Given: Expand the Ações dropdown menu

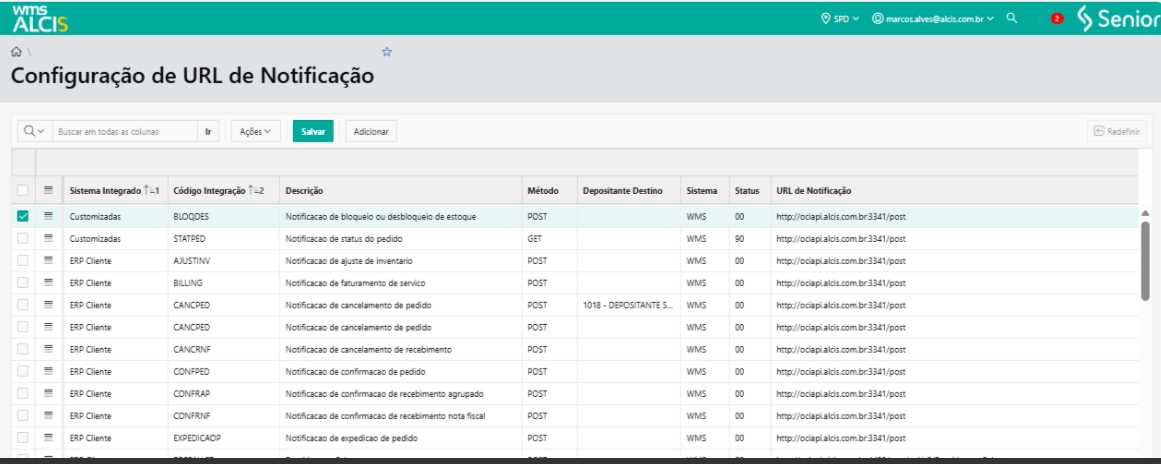Looking at the screenshot, I should coord(255,131).
